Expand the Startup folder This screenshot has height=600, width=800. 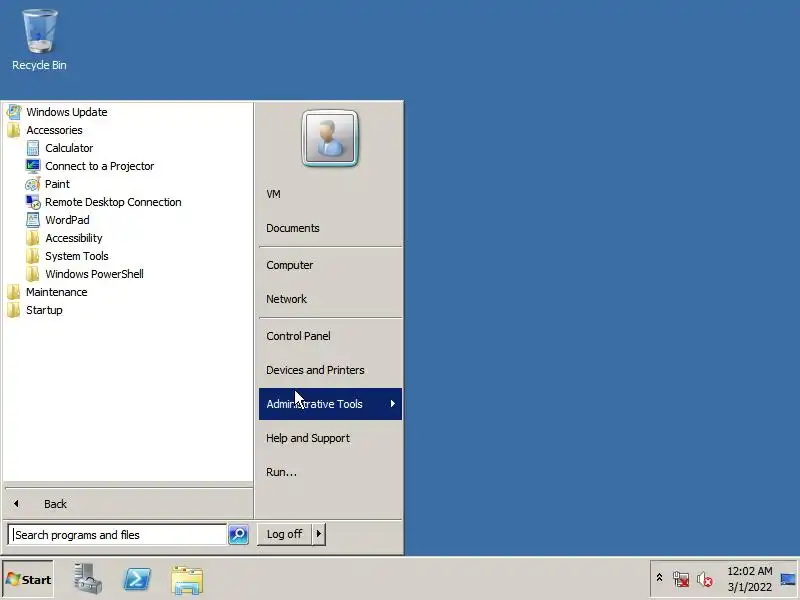coord(44,310)
